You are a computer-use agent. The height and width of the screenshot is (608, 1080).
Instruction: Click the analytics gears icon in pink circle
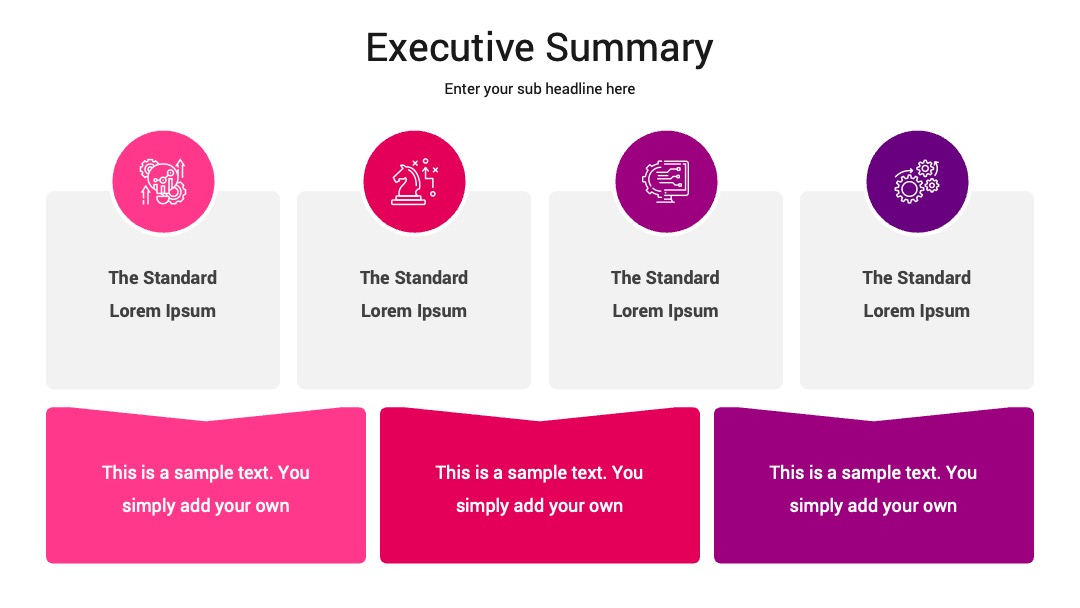click(163, 182)
